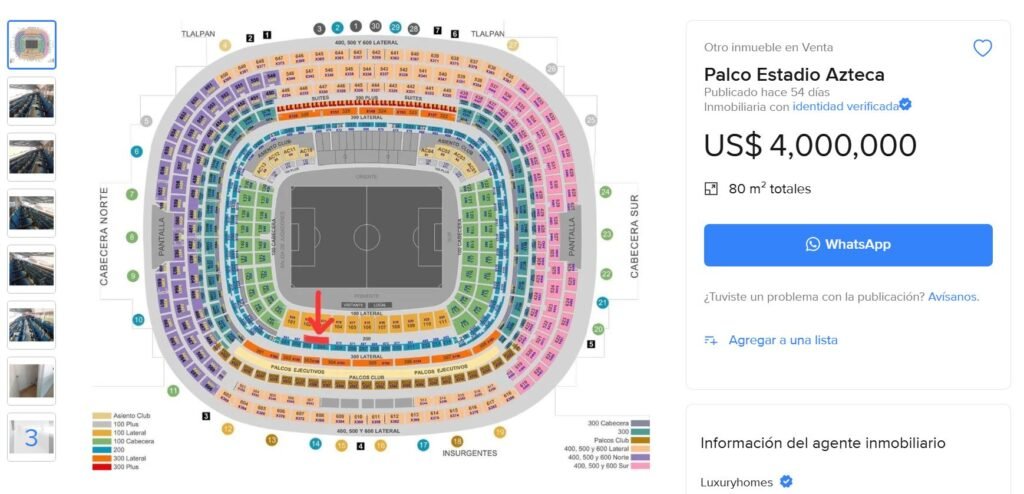Open the identidad verificada link
Image resolution: width=1024 pixels, height=494 pixels.
[x=845, y=106]
